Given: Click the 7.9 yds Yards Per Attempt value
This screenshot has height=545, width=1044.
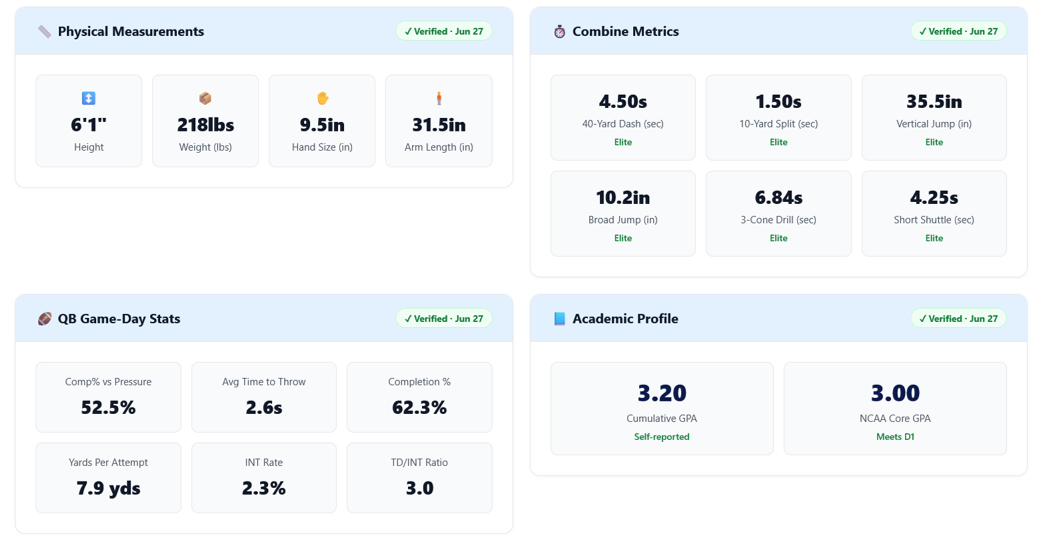Looking at the screenshot, I should [109, 488].
